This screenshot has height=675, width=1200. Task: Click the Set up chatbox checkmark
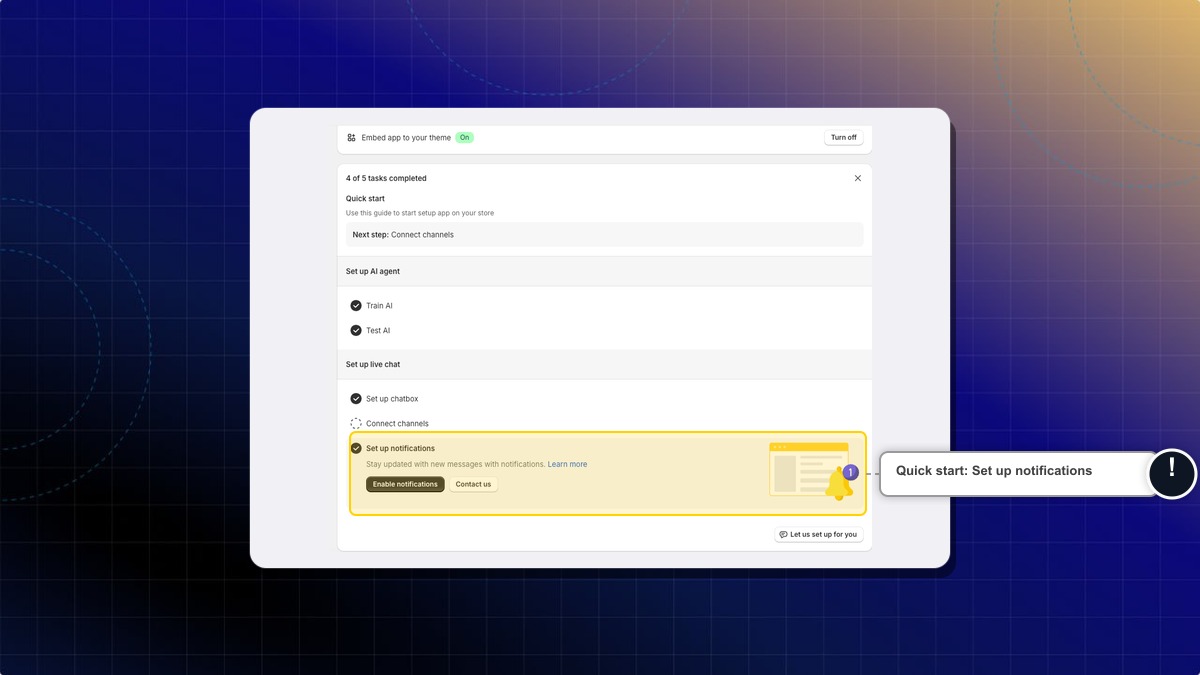click(356, 398)
